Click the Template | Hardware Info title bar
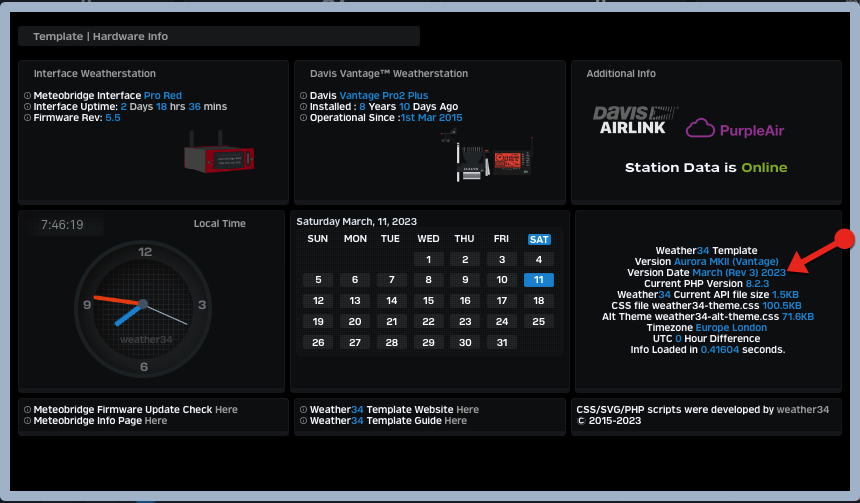 click(x=219, y=36)
